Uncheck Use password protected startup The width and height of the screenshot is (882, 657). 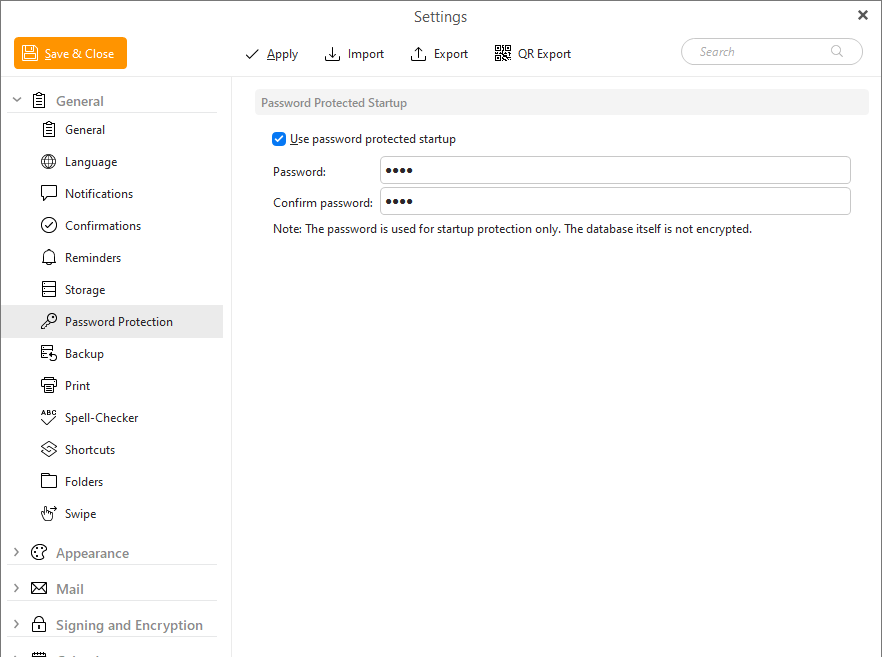(278, 139)
